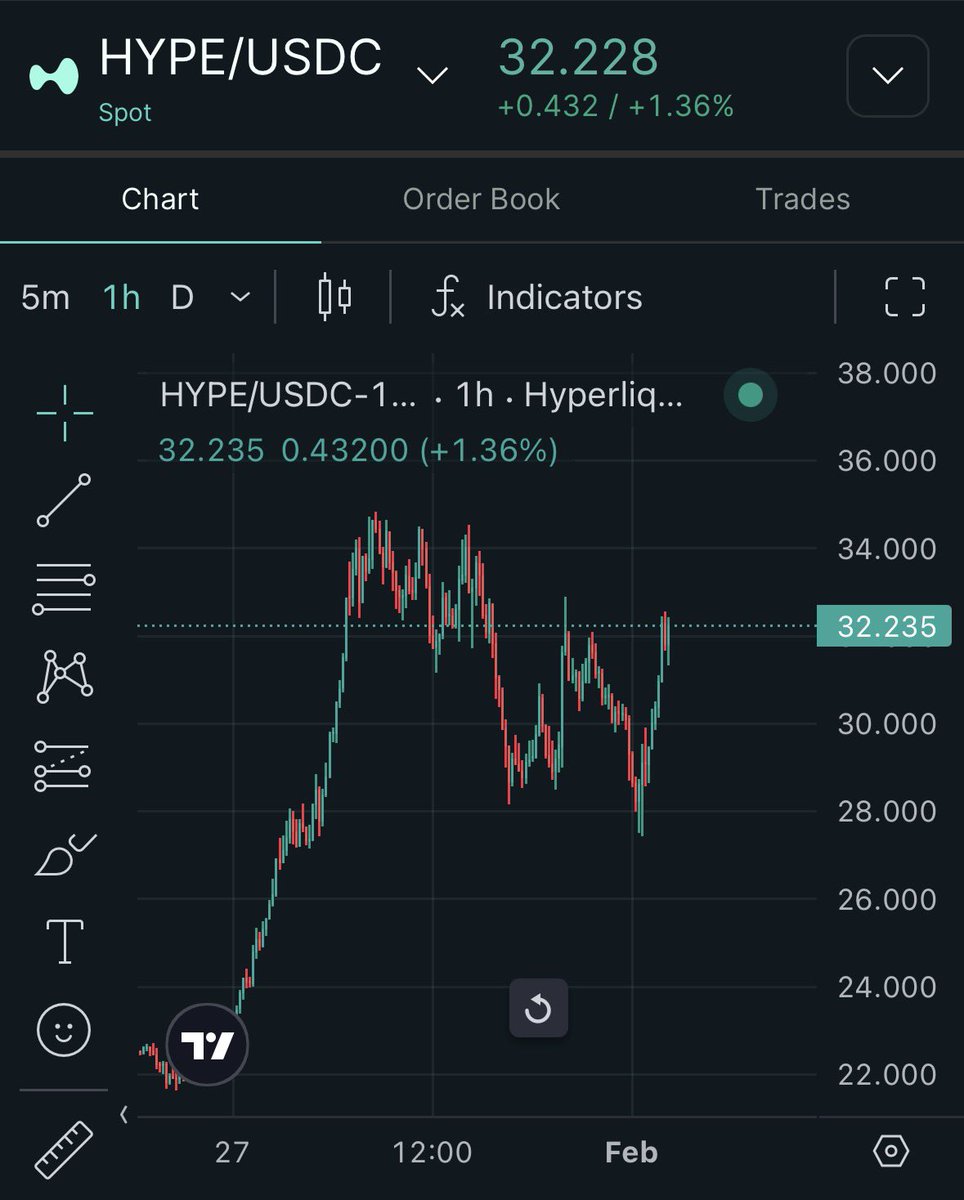Viewport: 964px width, 1200px height.
Task: Switch to the Order Book tab
Action: (x=481, y=199)
